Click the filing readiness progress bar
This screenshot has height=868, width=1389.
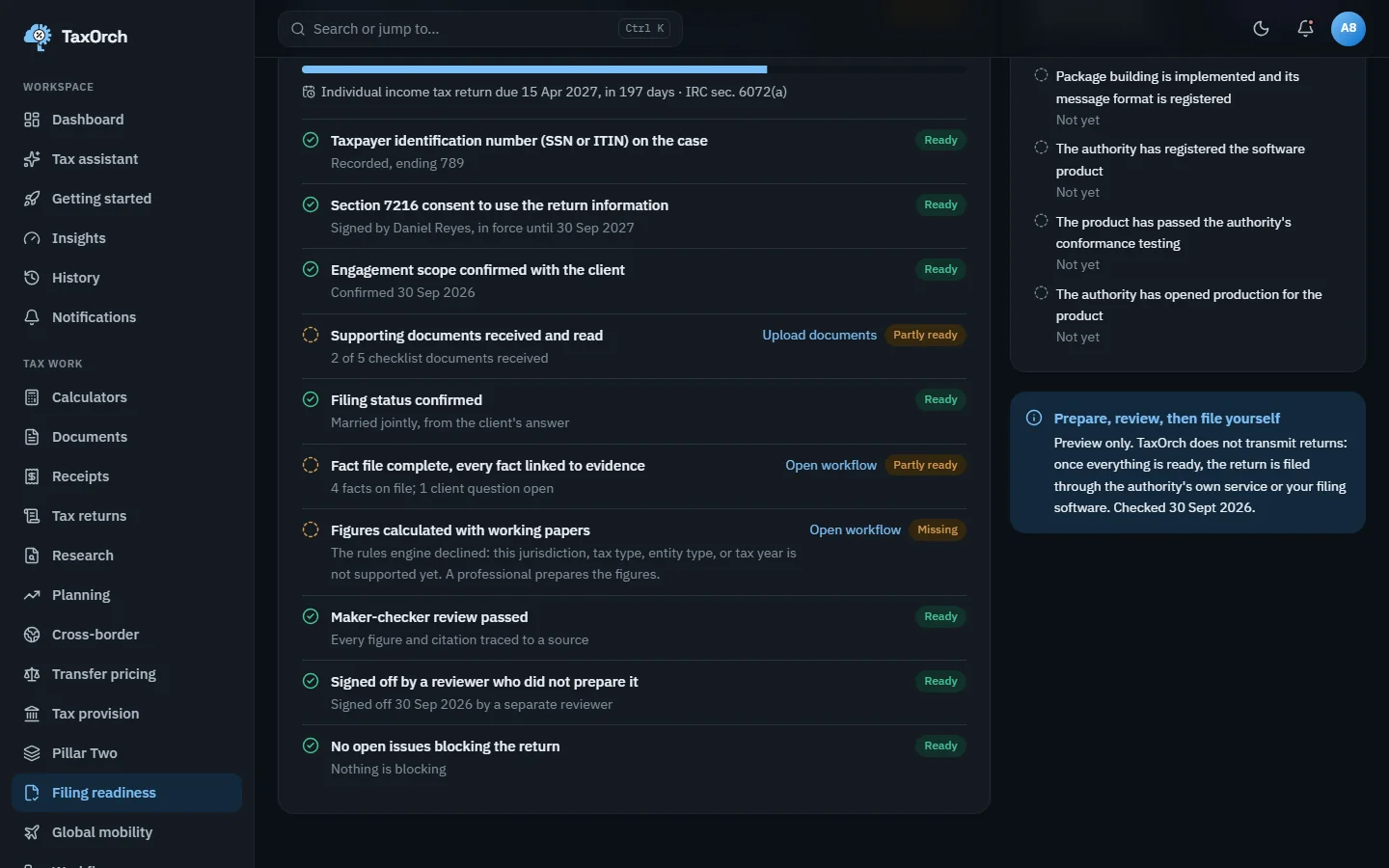point(634,69)
